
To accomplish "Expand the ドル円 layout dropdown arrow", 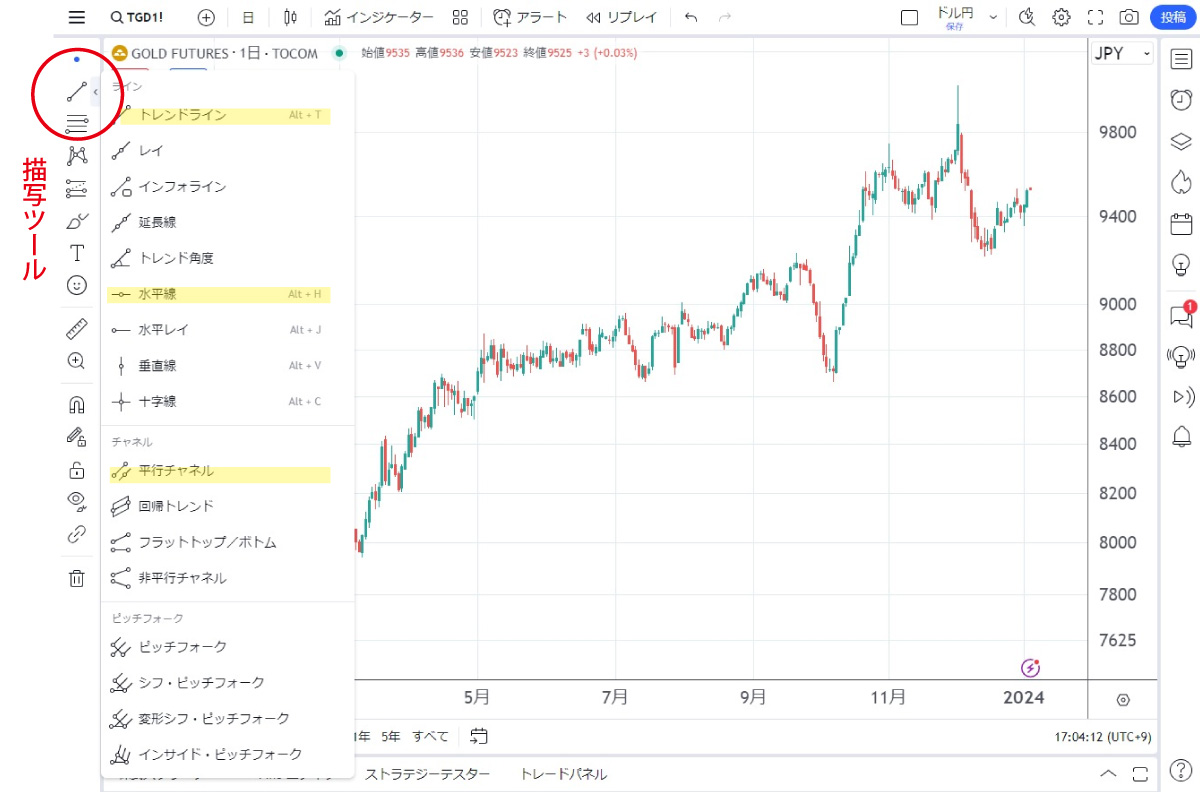I will tap(993, 17).
